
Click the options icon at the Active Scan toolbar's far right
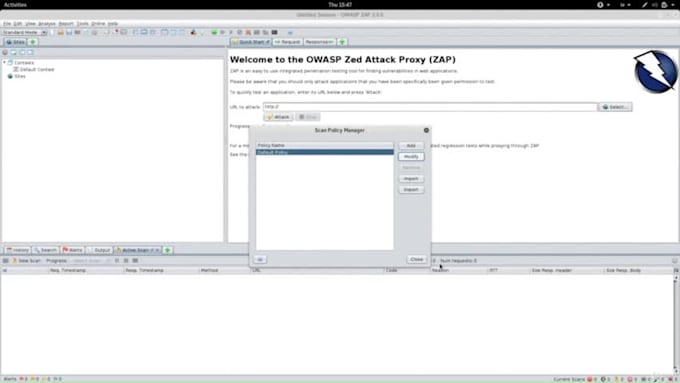674,261
